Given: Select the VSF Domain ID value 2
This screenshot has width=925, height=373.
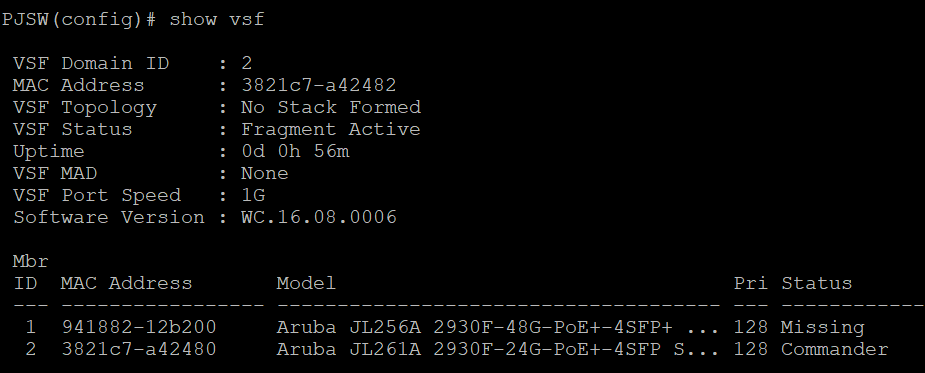Looking at the screenshot, I should coord(247,63).
